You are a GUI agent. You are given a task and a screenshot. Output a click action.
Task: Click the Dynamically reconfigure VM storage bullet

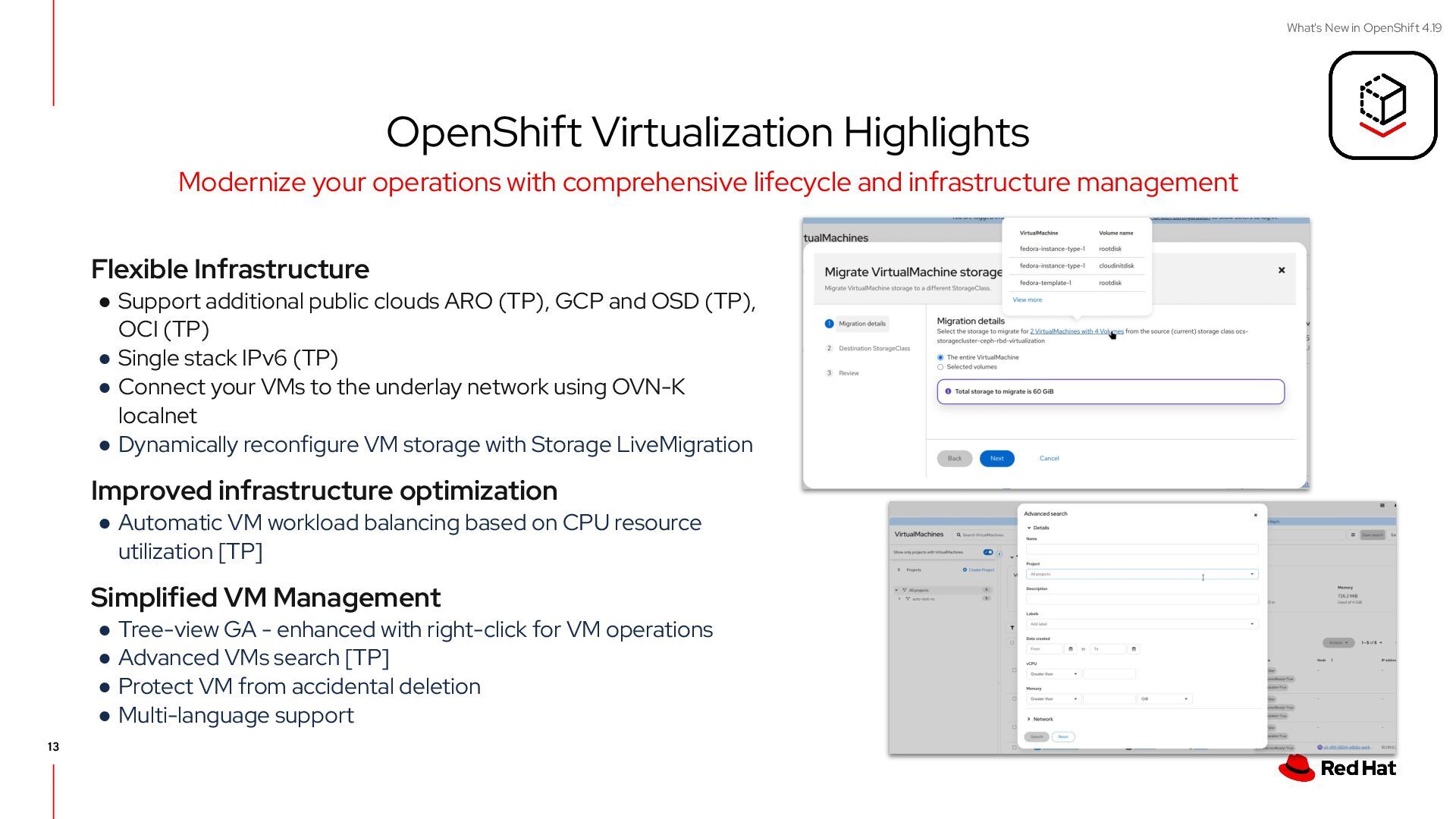[435, 444]
